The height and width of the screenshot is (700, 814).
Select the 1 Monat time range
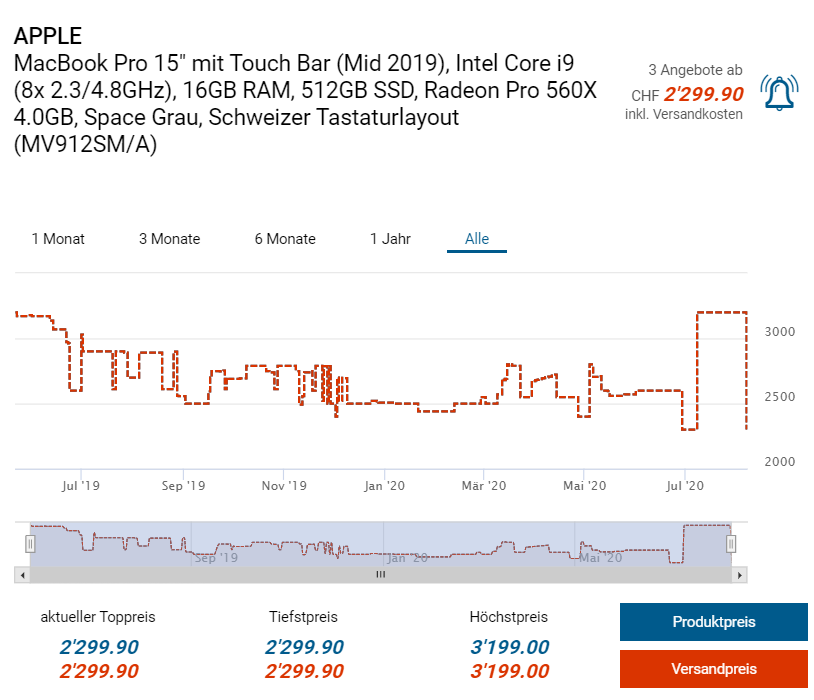tap(58, 239)
